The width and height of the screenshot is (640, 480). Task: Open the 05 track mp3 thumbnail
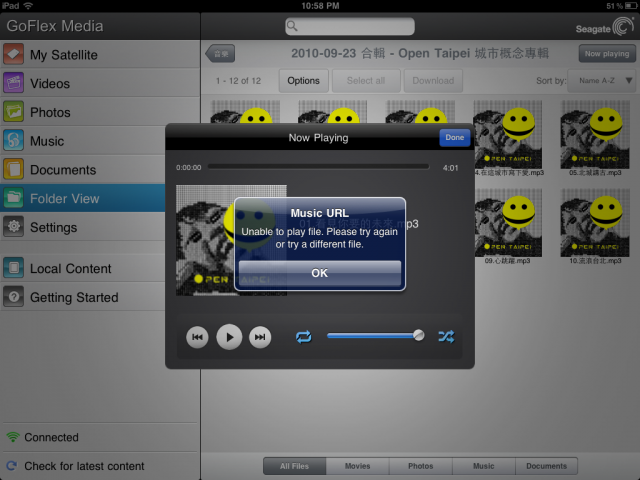[595, 135]
